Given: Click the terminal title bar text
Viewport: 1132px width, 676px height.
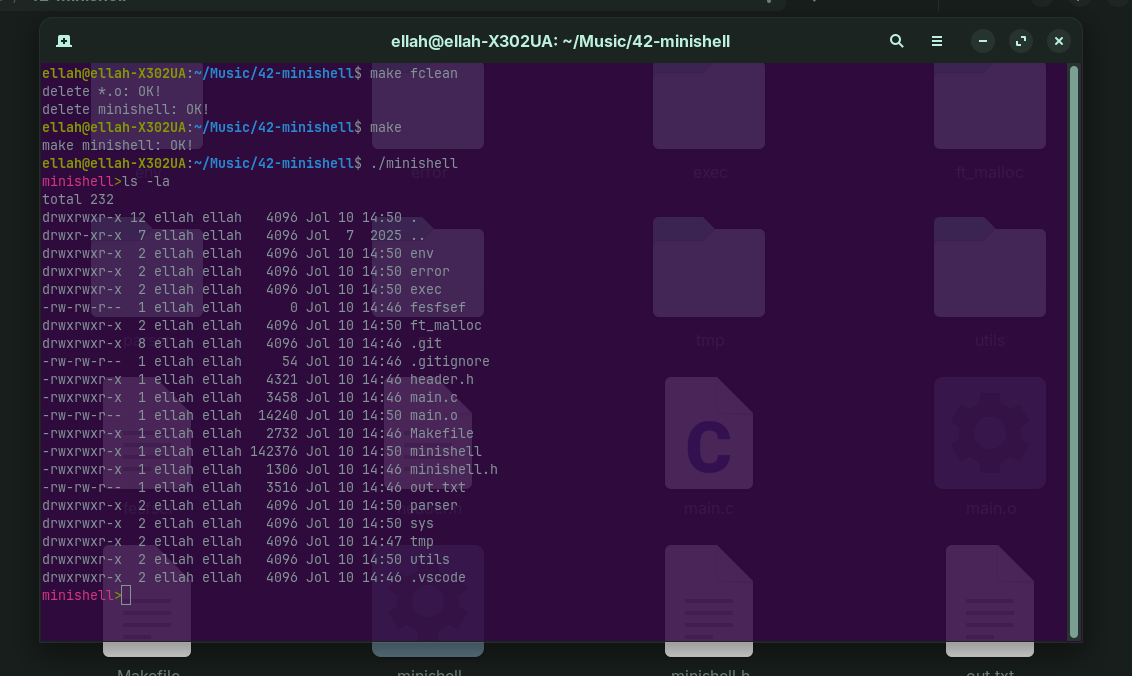Looking at the screenshot, I should [x=560, y=41].
